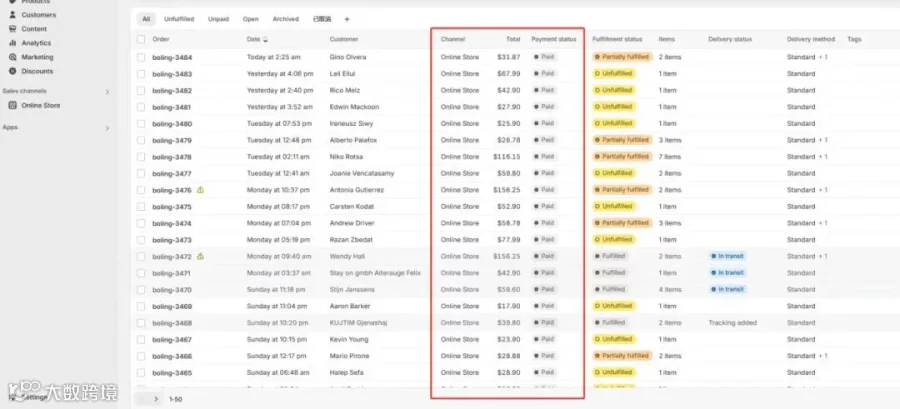Click warning icon on order boiling-3476
The image size is (900, 409).
[200, 189]
